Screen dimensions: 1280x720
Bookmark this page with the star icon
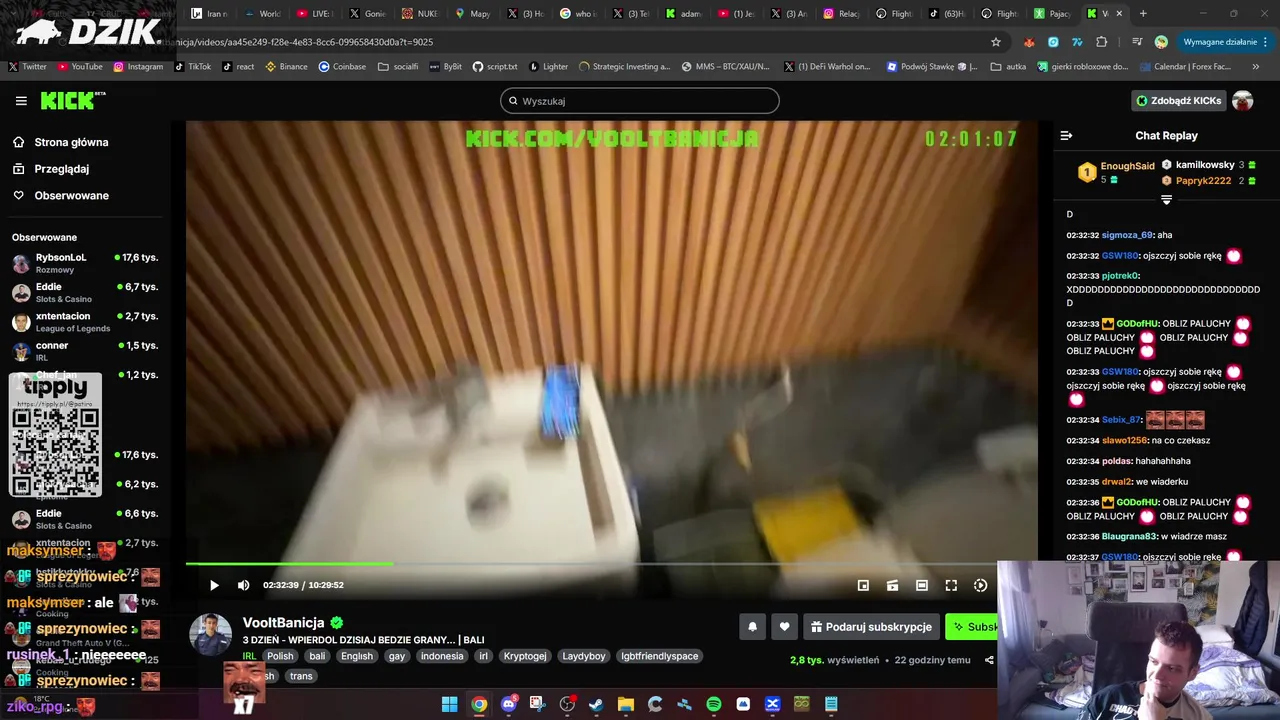[996, 42]
